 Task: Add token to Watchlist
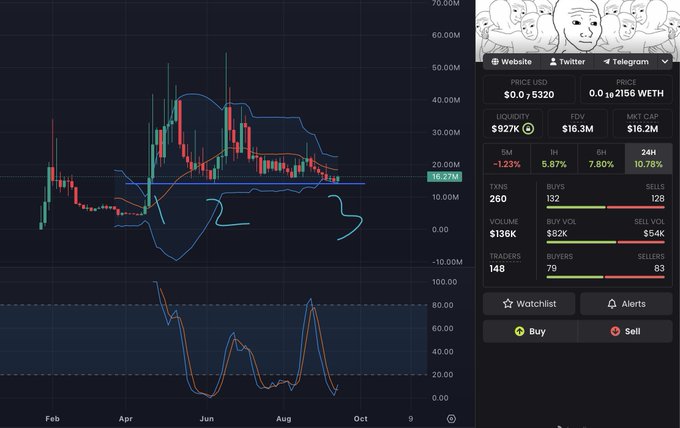(529, 304)
